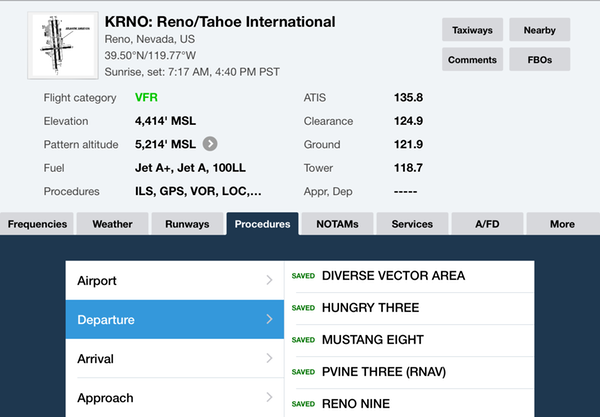Open the Services tab
This screenshot has width=600, height=417.
[412, 224]
